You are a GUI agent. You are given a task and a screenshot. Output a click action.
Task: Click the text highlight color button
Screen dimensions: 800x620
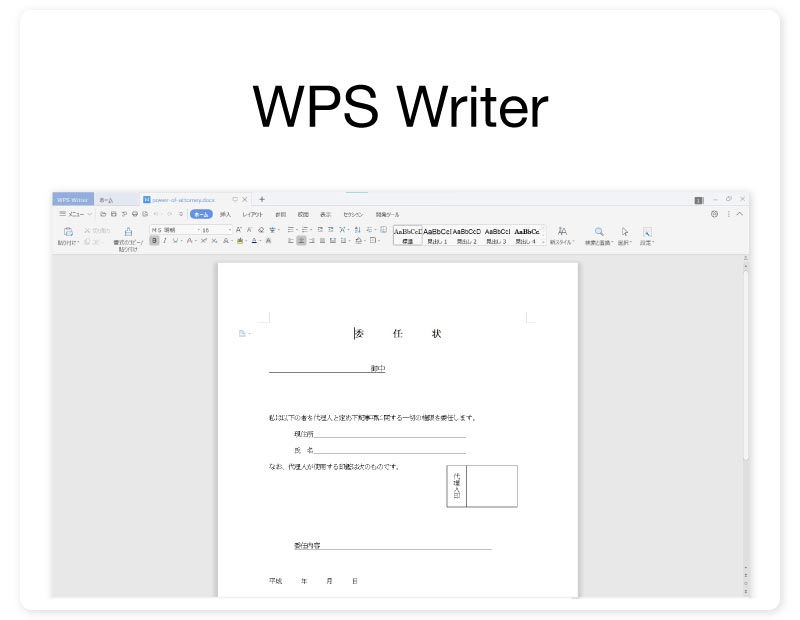tap(240, 241)
